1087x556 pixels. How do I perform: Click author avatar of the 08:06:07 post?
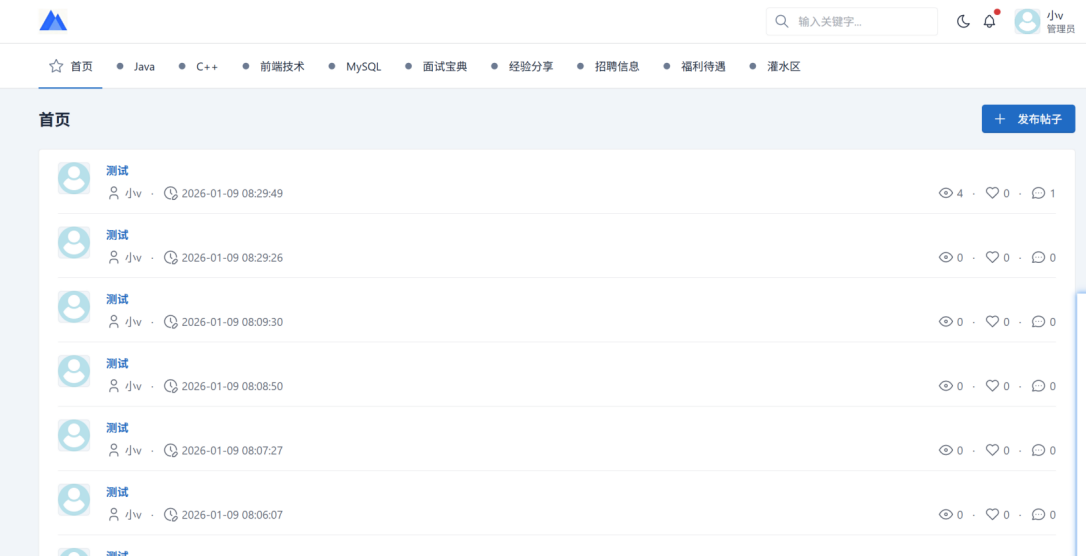click(73, 500)
